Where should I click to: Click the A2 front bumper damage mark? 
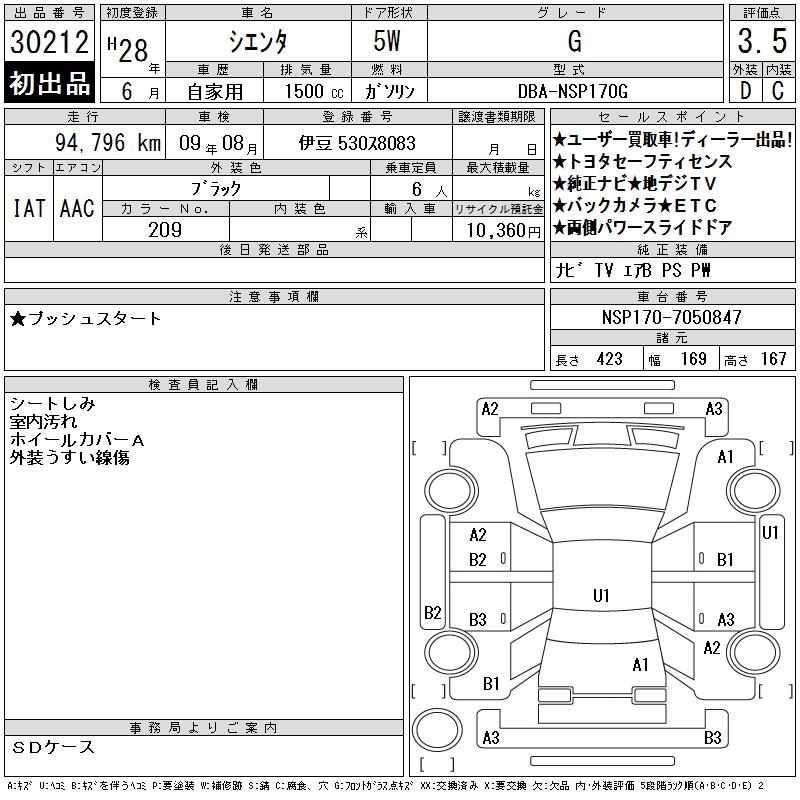point(490,409)
